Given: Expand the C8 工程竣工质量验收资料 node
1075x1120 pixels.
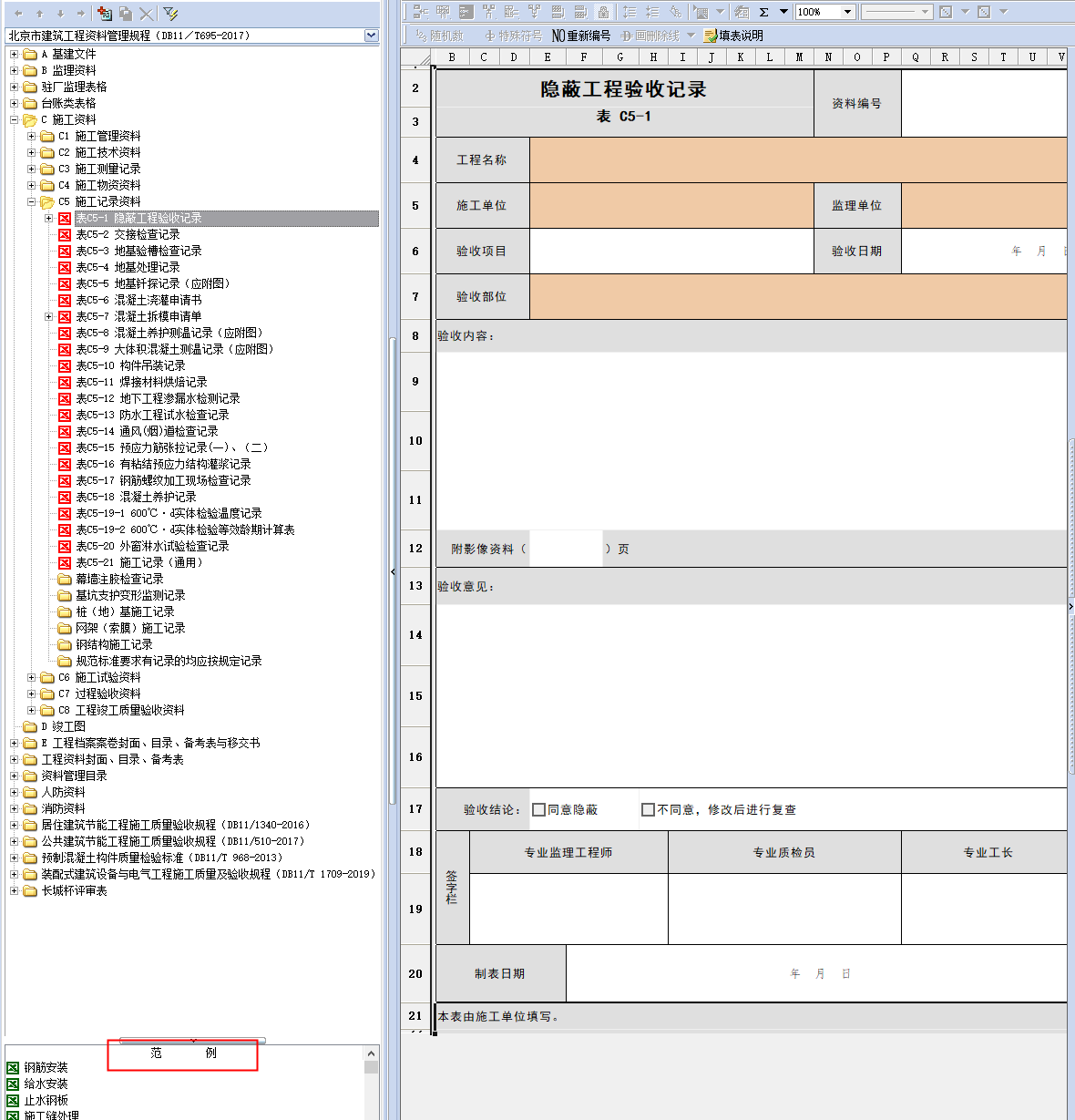Looking at the screenshot, I should 31,711.
